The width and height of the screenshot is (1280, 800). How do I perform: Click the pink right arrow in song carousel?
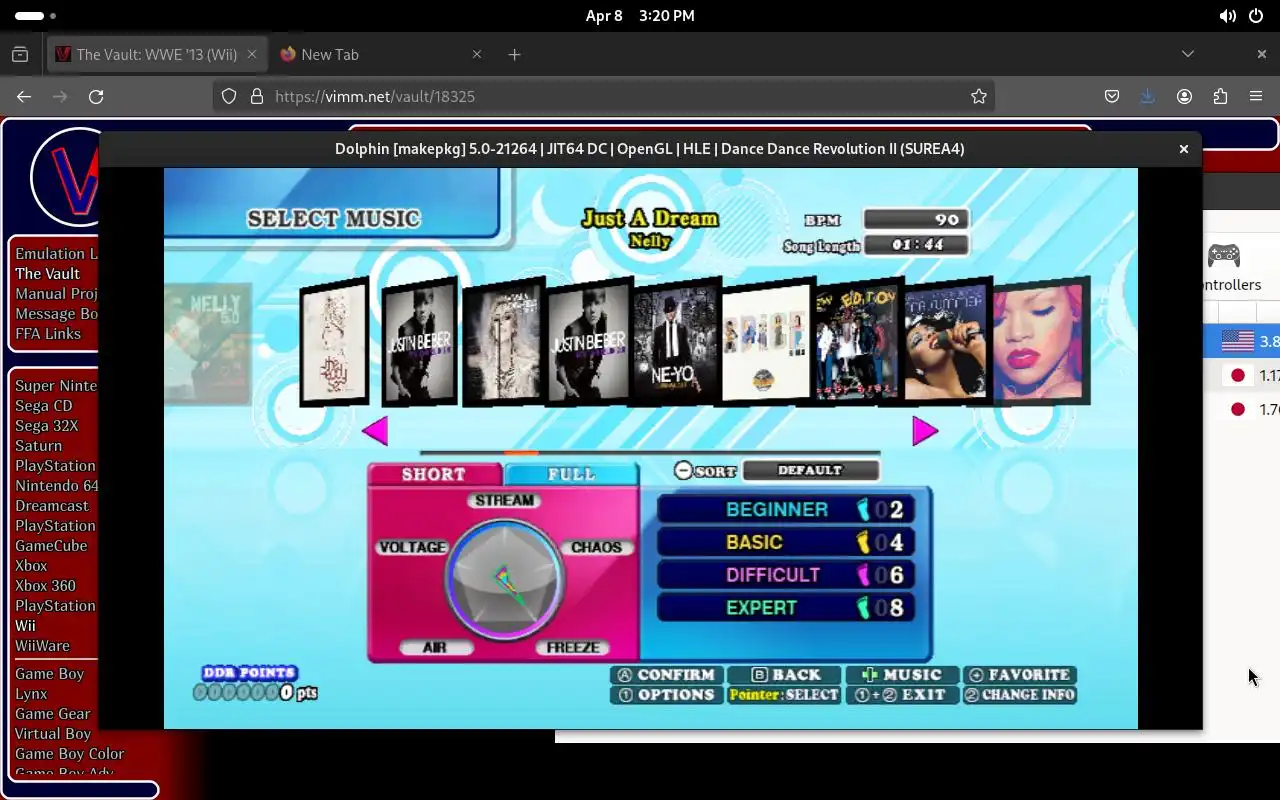click(x=925, y=431)
